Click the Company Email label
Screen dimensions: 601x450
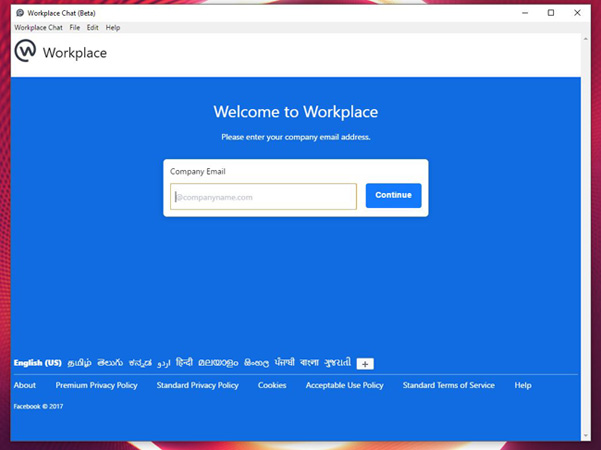pos(198,171)
